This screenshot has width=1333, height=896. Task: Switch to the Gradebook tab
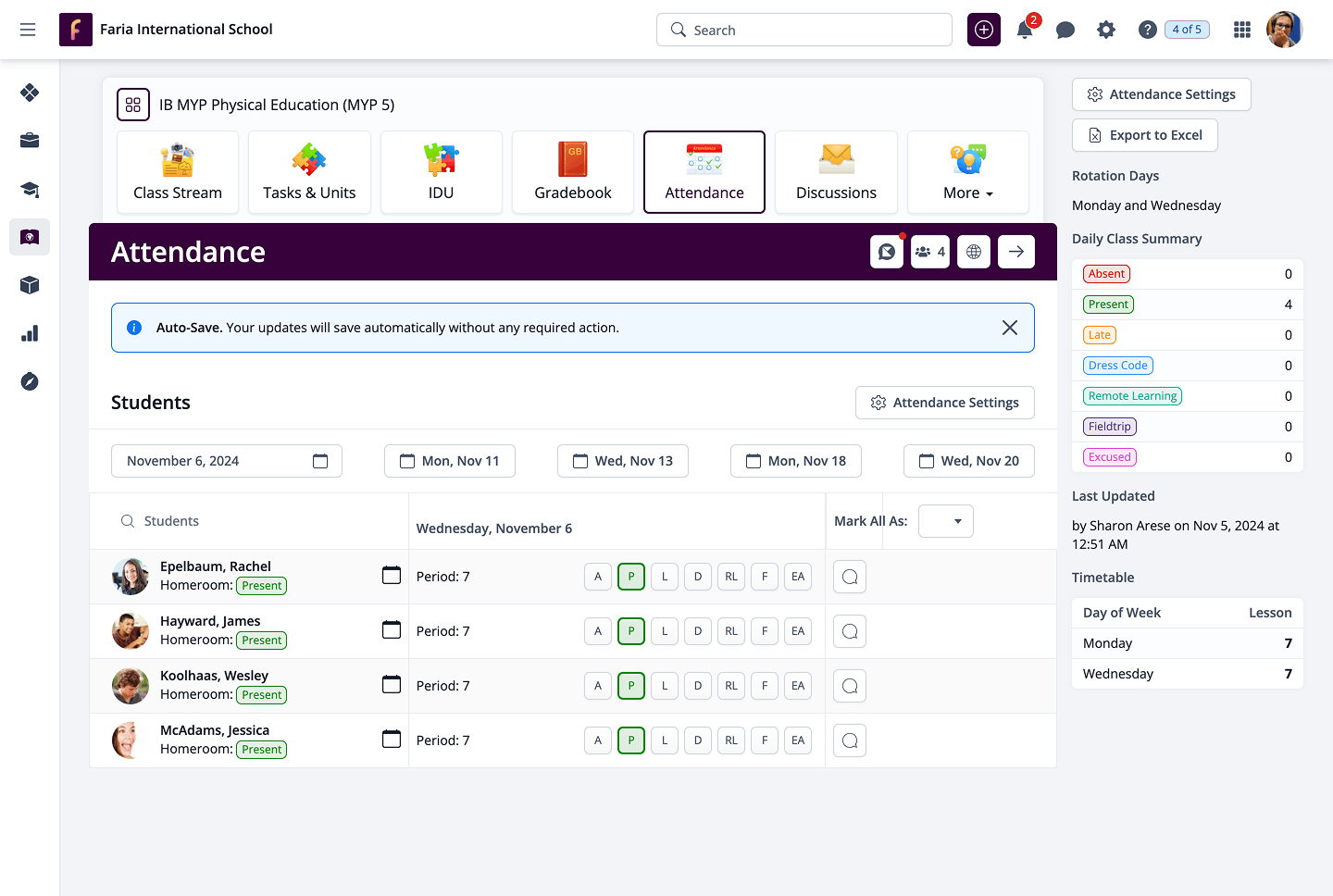pos(573,172)
